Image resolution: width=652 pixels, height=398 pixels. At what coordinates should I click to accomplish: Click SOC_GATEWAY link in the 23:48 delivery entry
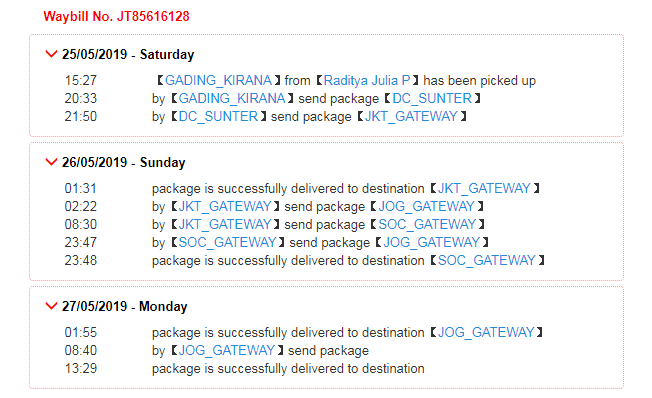tap(487, 260)
